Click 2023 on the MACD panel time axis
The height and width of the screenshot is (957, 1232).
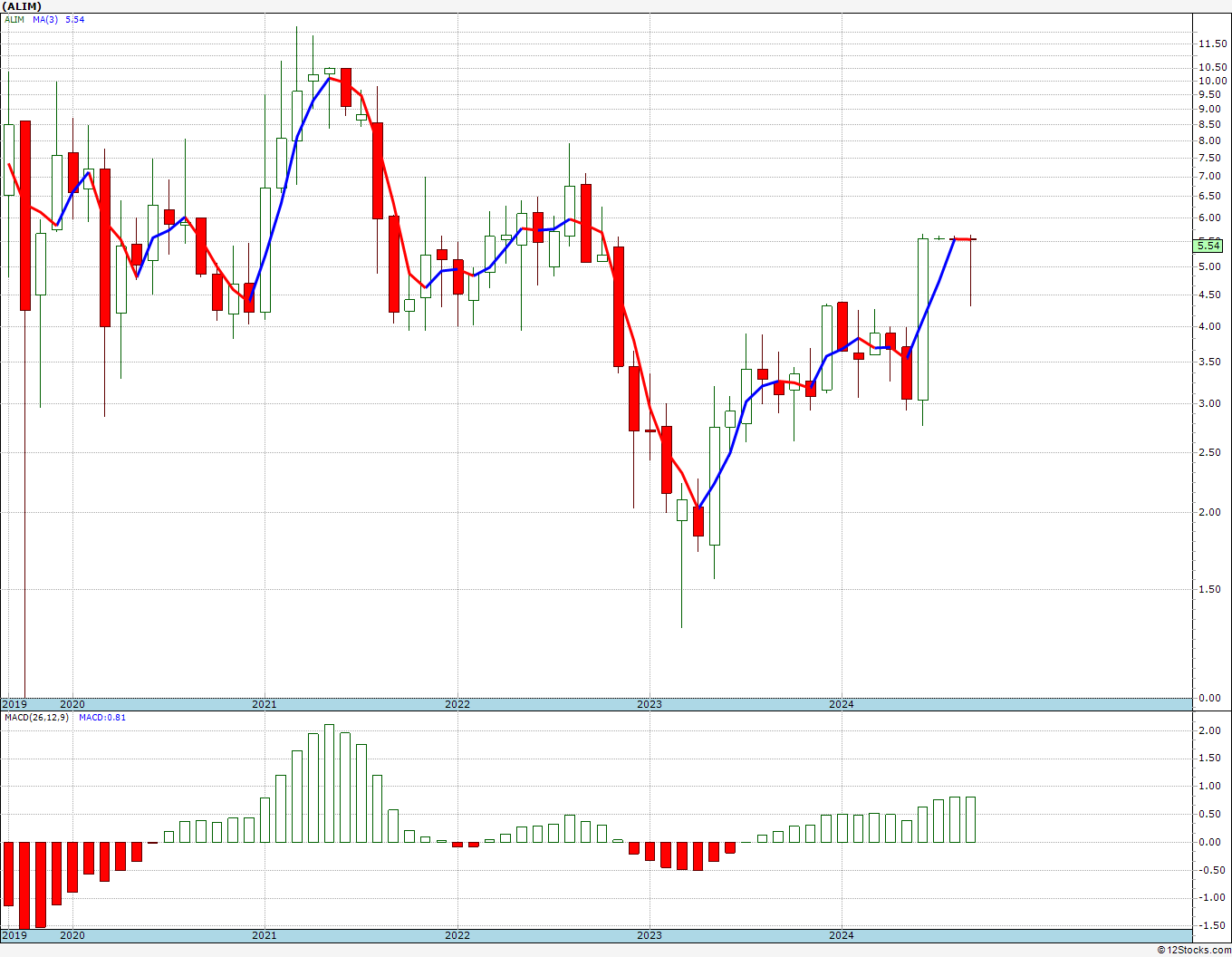point(650,935)
